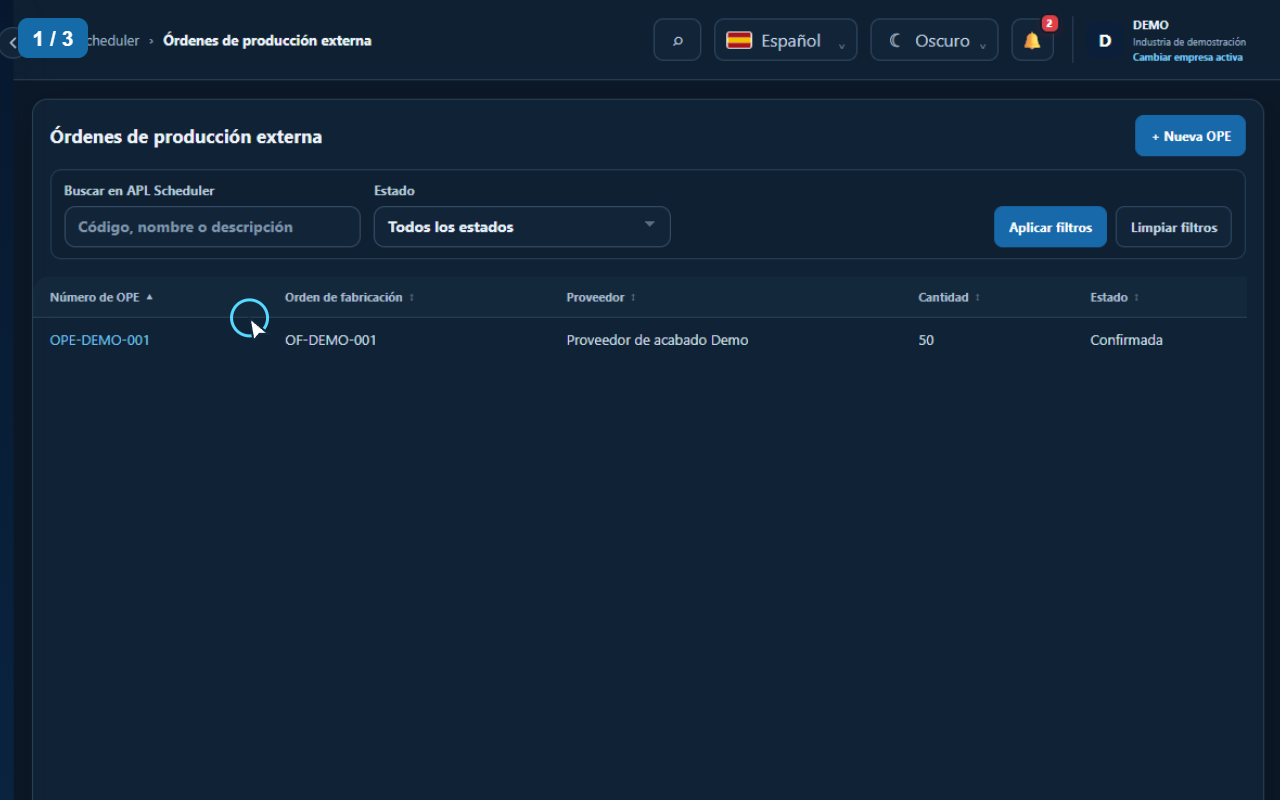Click the DEMO company avatar D
This screenshot has width=1280, height=800.
1105,41
